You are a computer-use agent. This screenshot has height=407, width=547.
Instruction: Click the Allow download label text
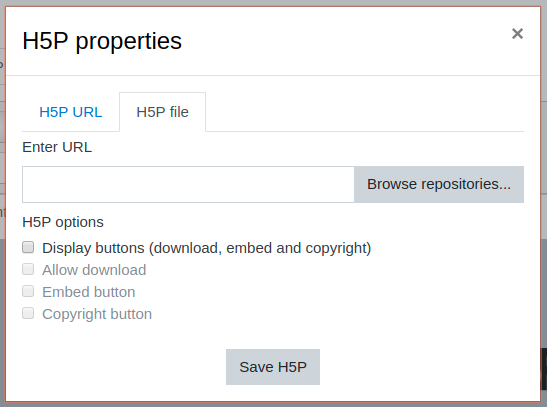(94, 270)
